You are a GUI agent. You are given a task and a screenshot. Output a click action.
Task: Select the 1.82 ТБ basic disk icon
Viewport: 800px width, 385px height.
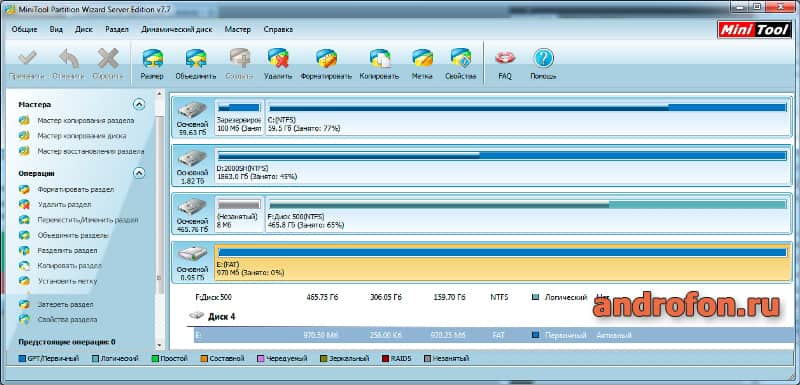[x=192, y=158]
